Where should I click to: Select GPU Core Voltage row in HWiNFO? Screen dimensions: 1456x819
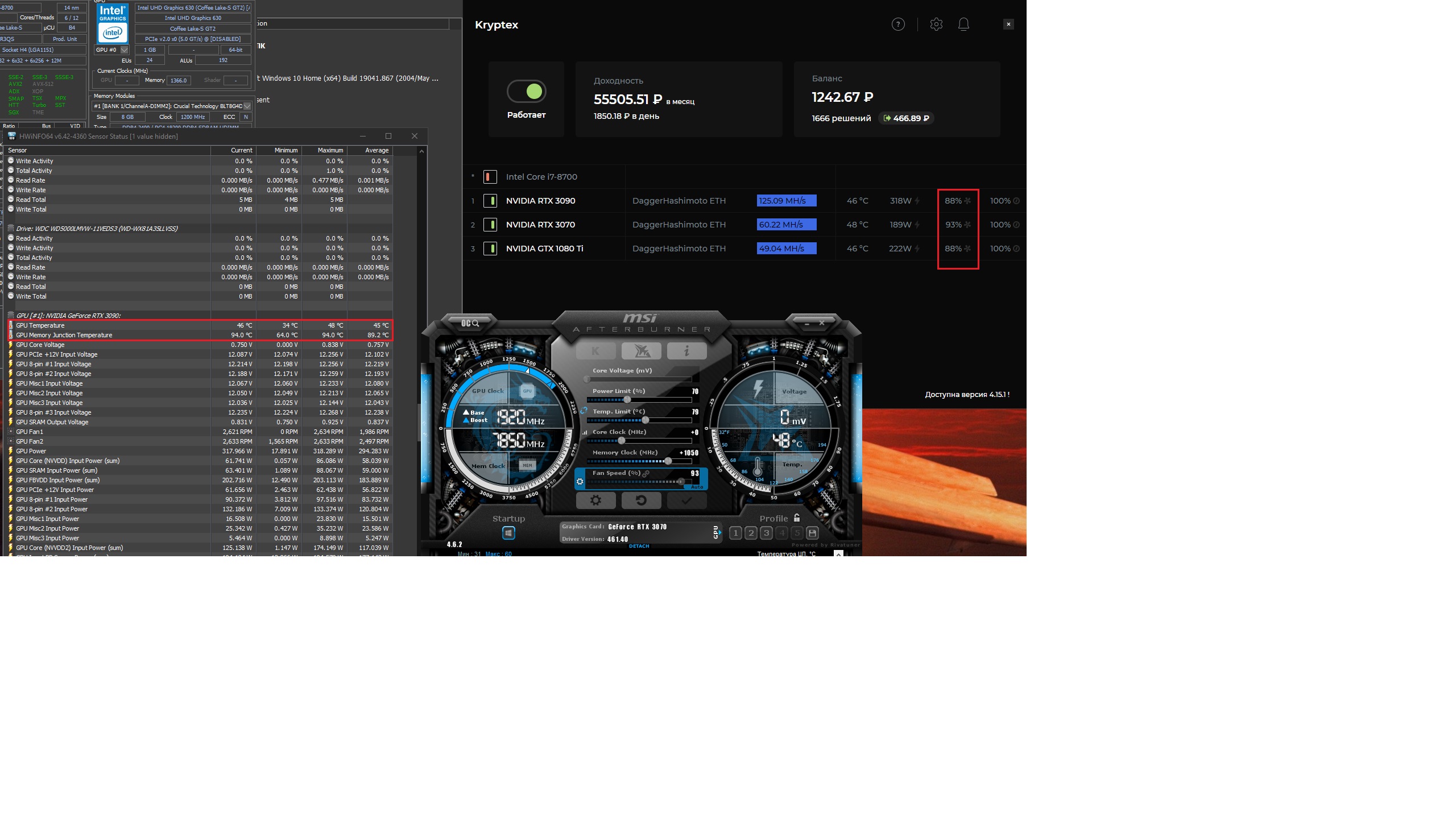click(199, 345)
